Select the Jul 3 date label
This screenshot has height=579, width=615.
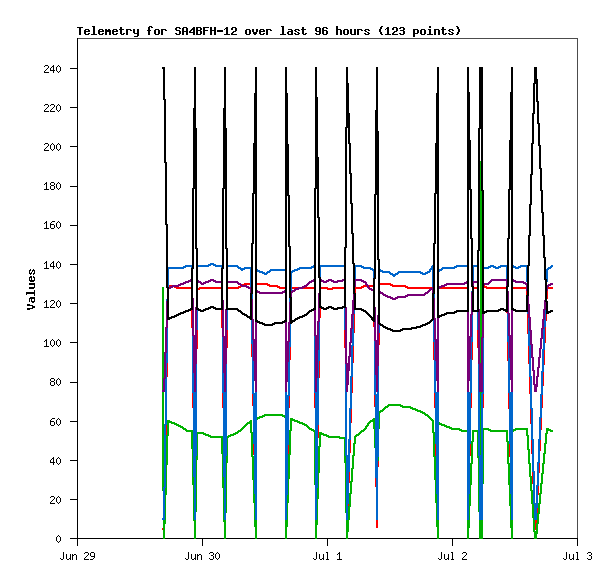[577, 554]
